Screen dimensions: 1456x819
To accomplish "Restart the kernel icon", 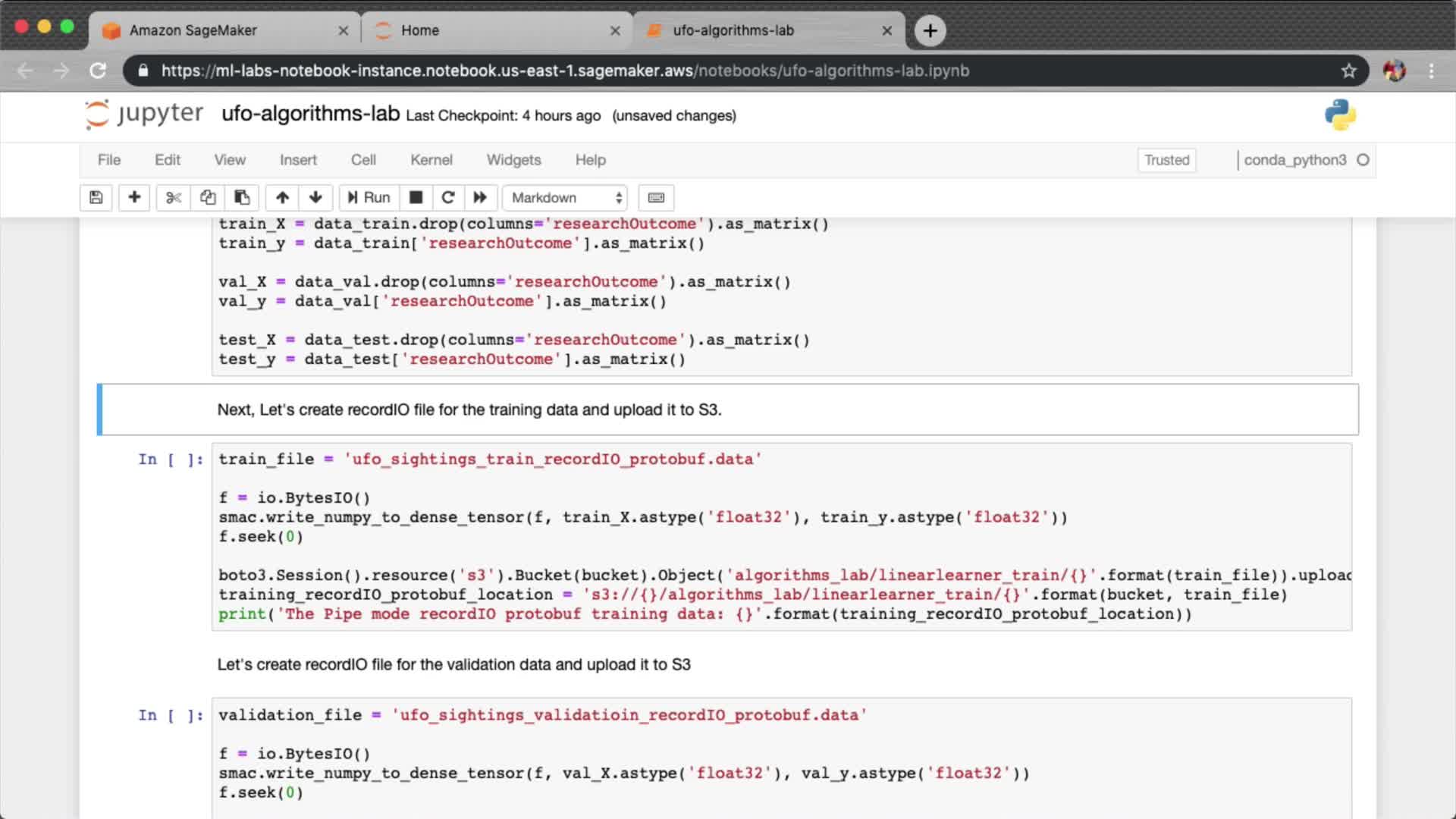I will point(448,198).
